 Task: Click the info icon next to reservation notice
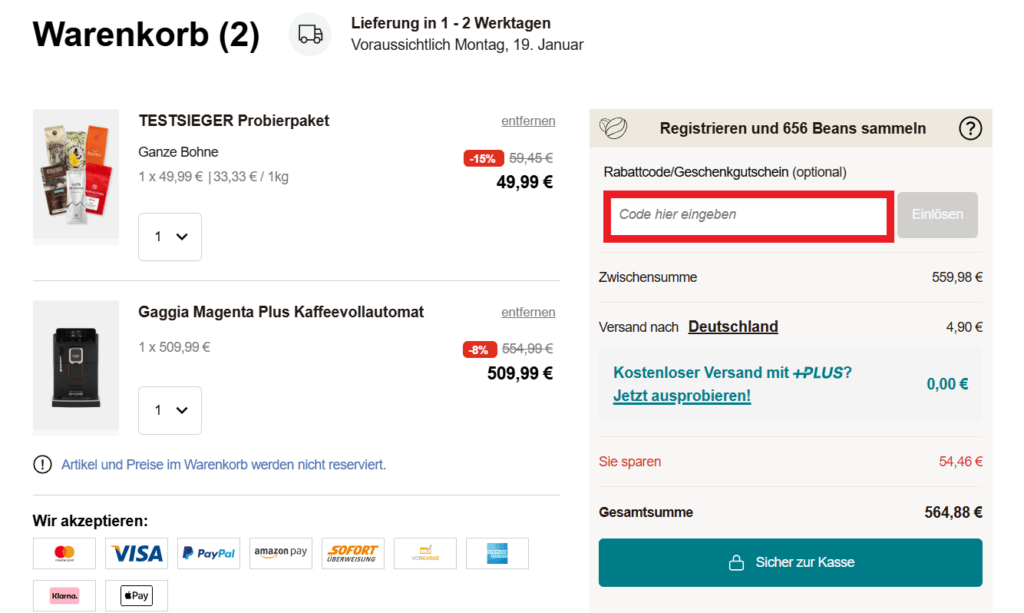click(41, 464)
